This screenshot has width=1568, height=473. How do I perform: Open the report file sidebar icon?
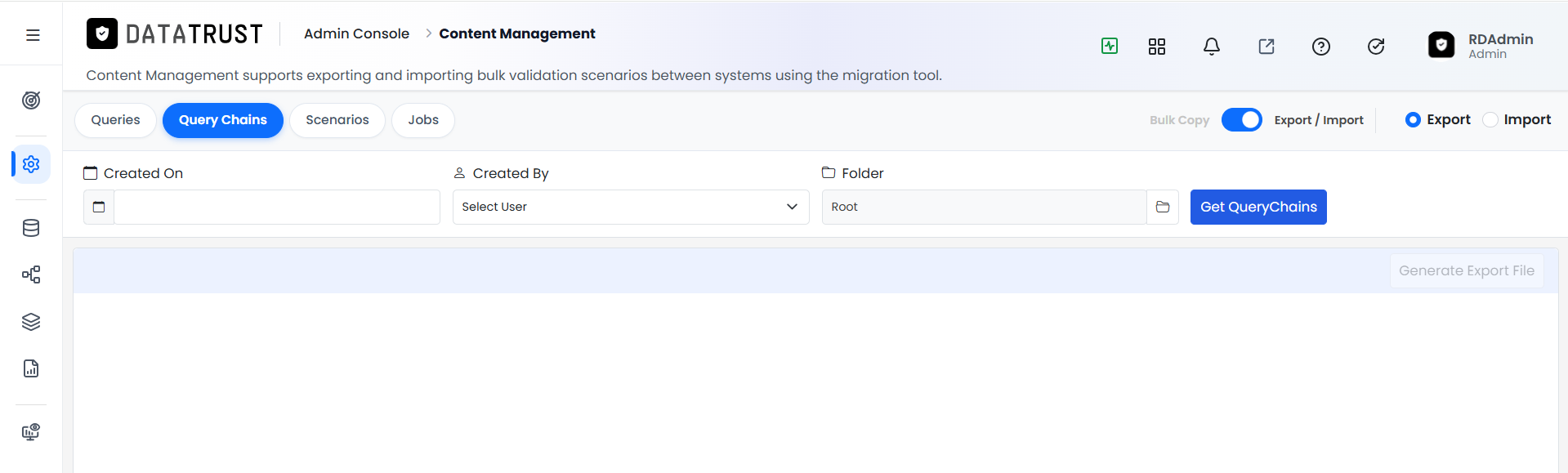[31, 368]
